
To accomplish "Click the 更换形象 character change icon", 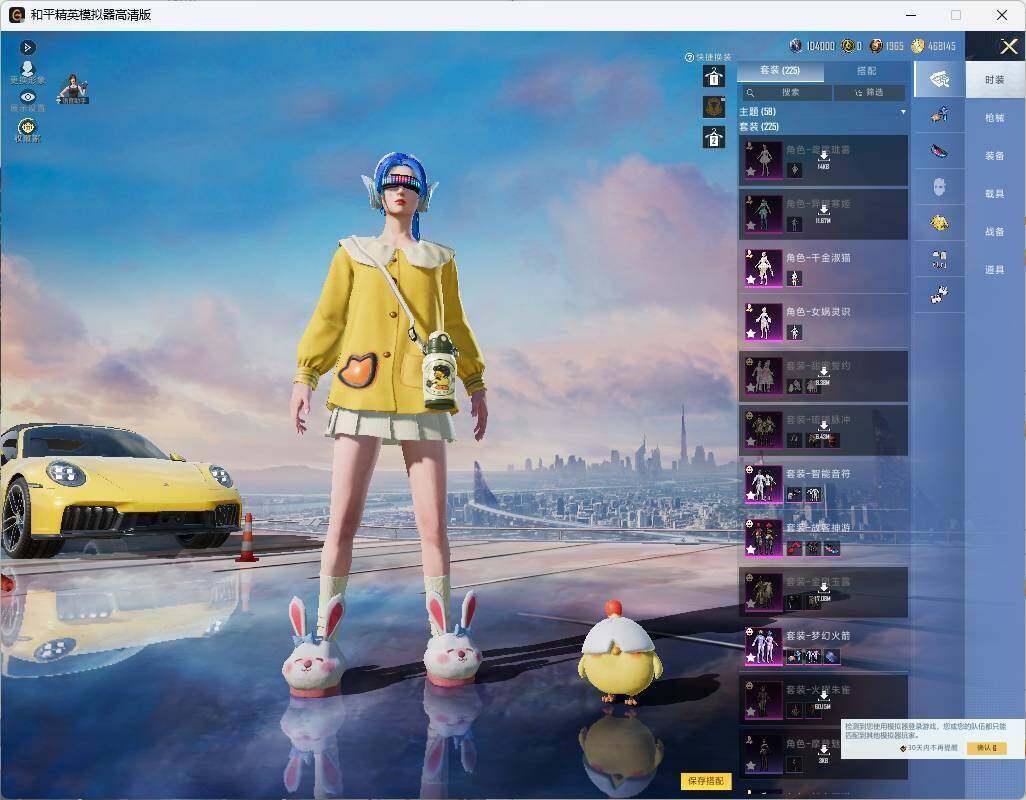I will (x=27, y=73).
